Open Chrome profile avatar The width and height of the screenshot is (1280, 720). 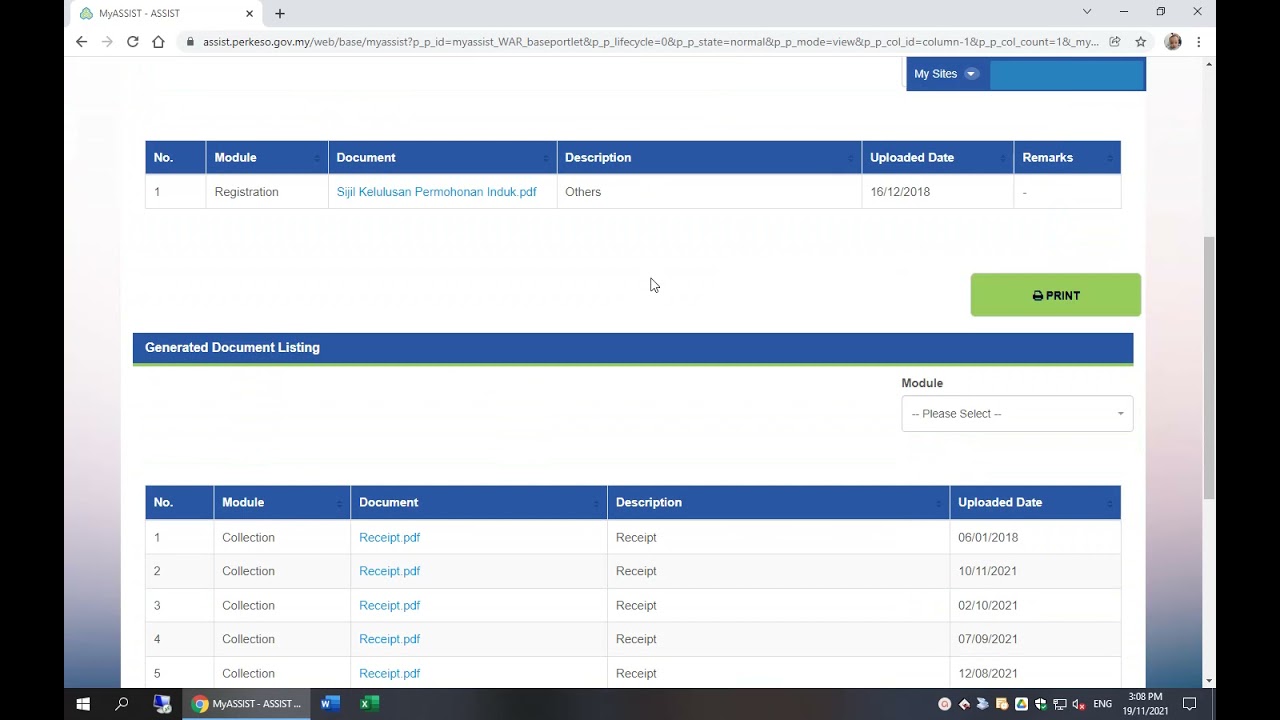(x=1173, y=42)
